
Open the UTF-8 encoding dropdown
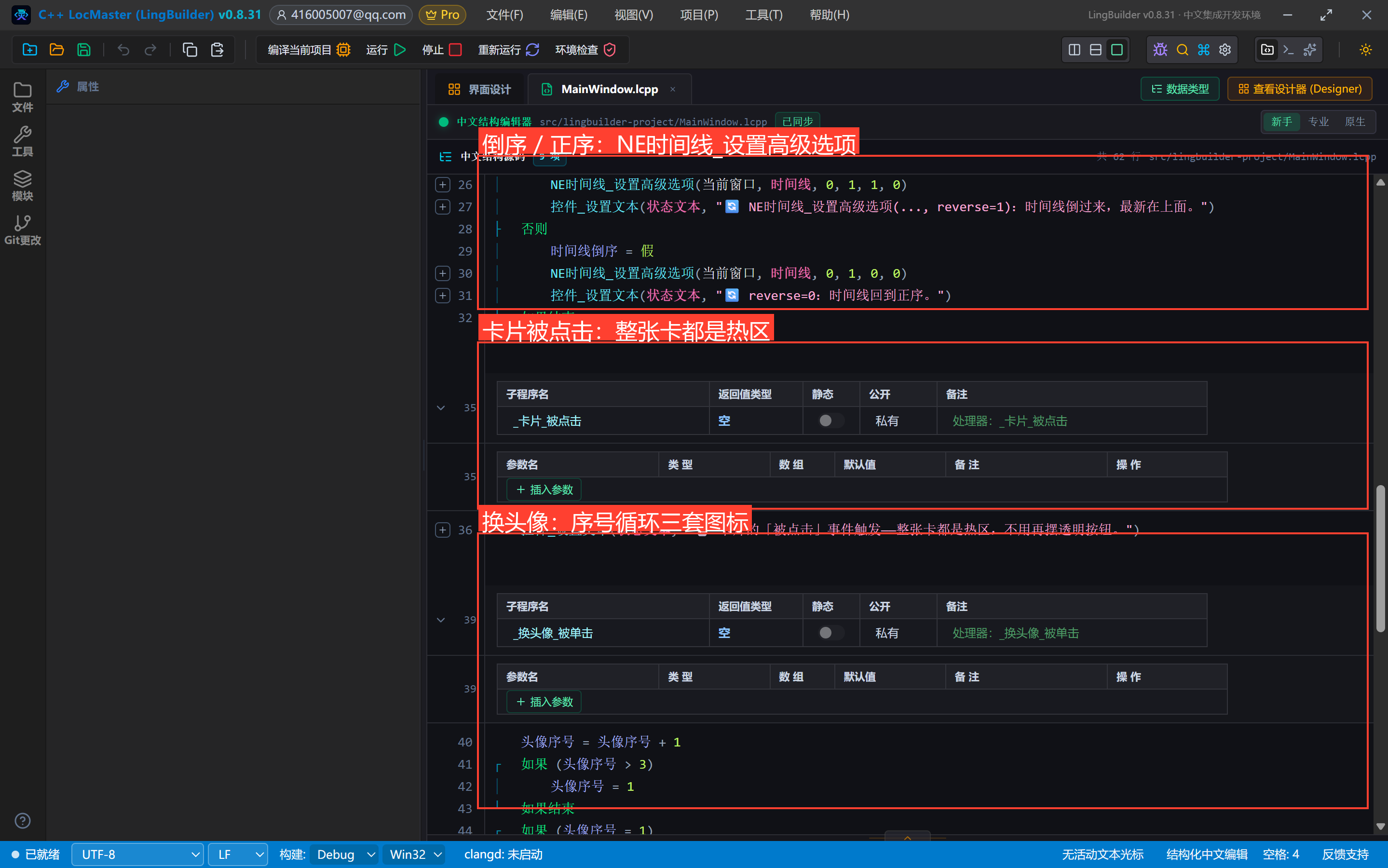138,854
